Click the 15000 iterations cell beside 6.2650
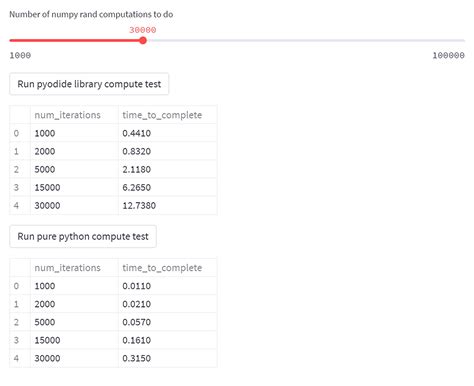474x386 pixels. [74, 187]
